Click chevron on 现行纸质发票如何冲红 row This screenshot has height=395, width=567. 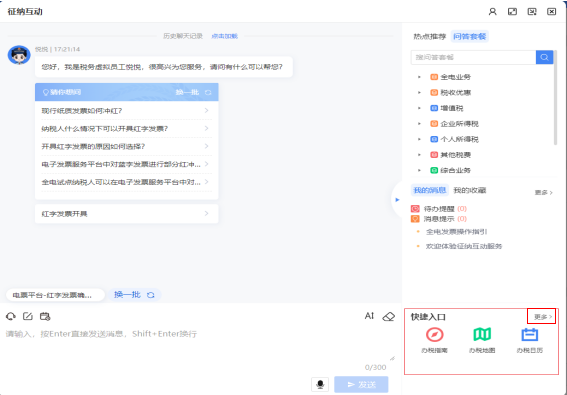206,110
